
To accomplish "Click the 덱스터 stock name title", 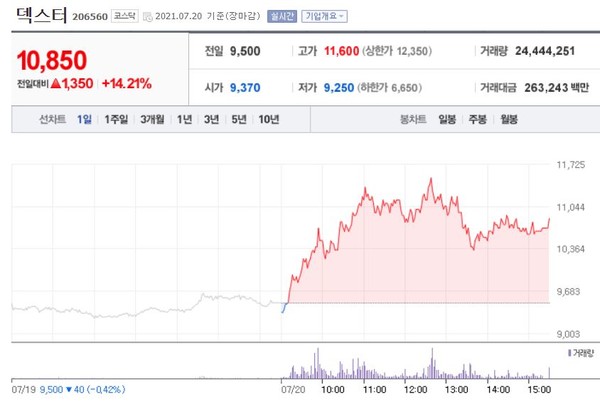I will 39,16.
